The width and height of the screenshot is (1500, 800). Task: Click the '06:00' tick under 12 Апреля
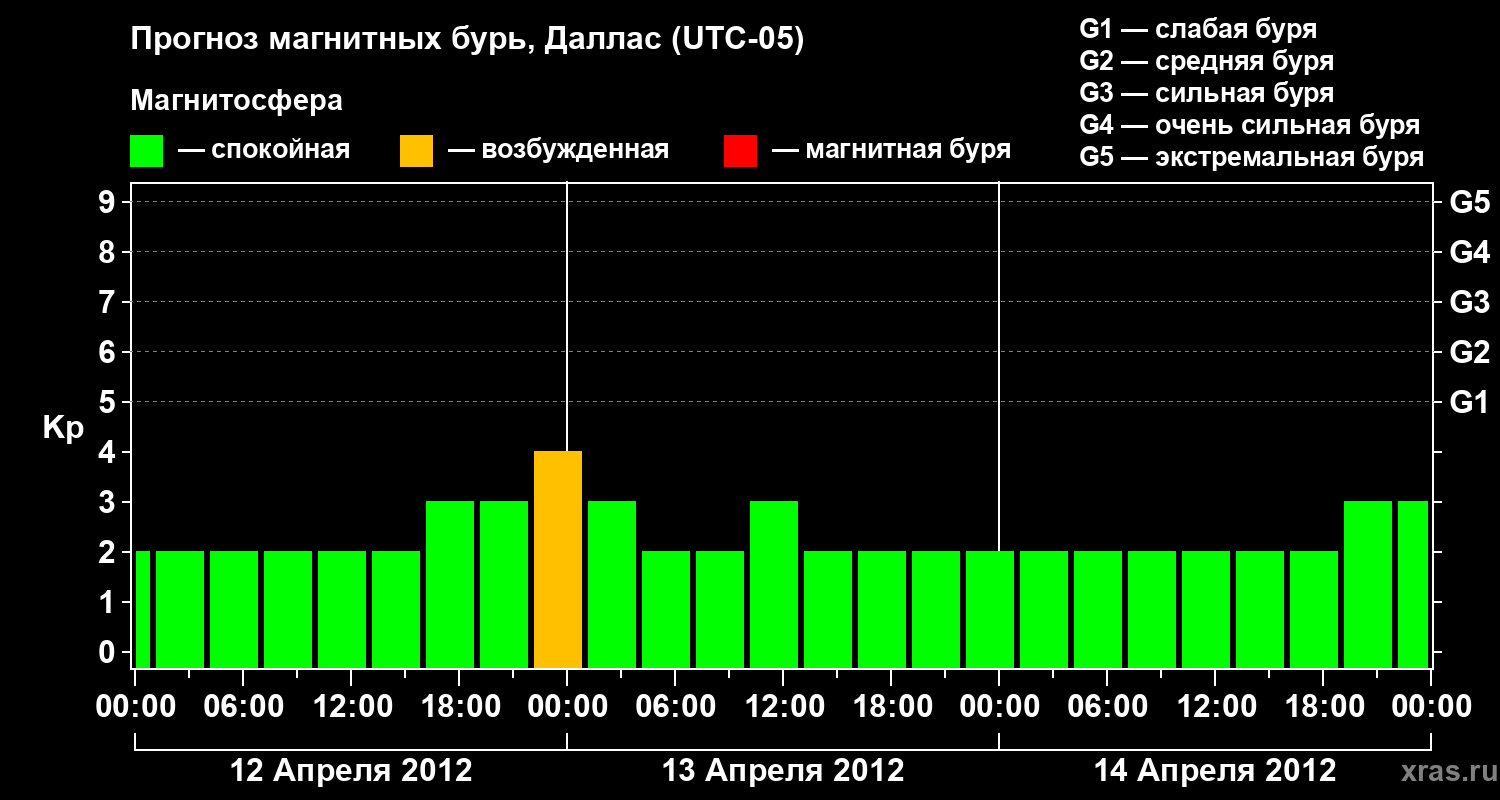243,707
